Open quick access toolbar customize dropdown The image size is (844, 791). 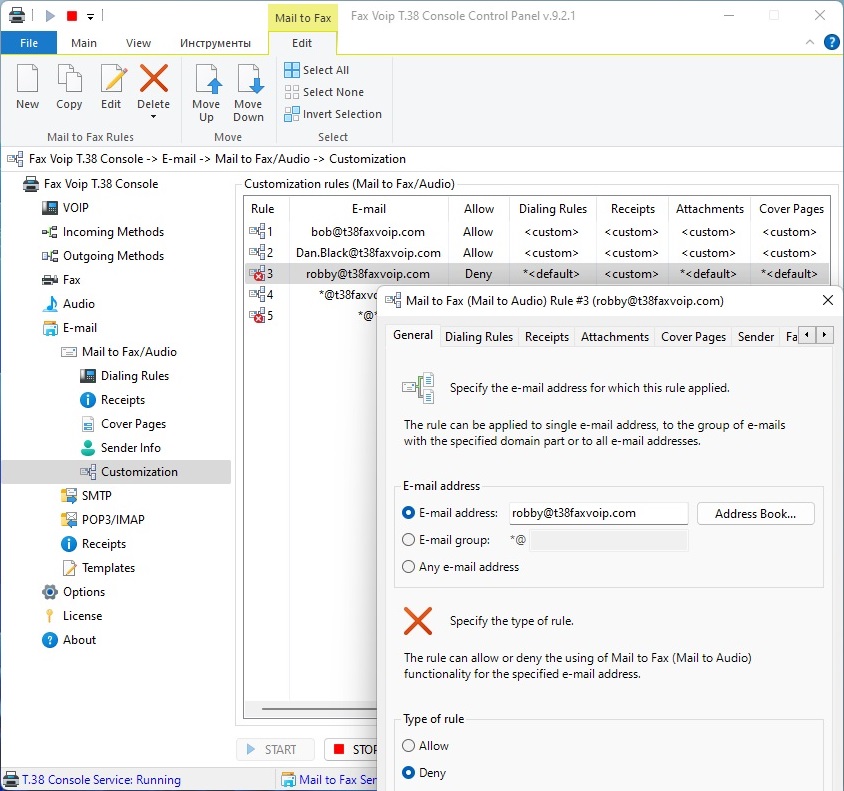coord(90,17)
